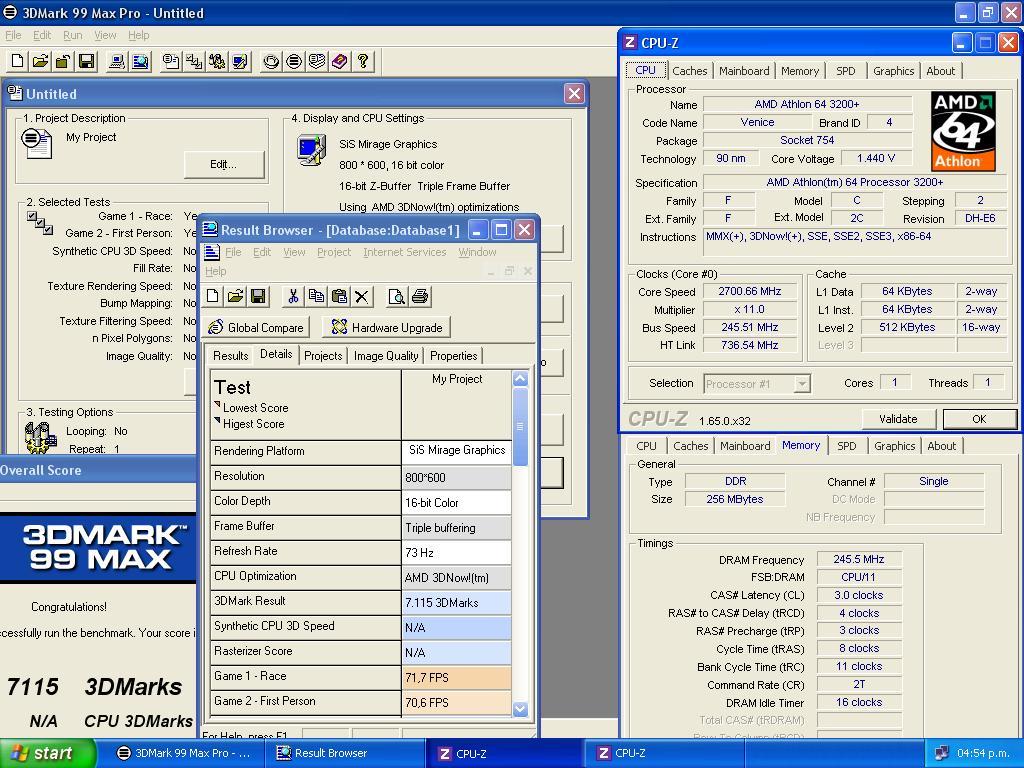Screen dimensions: 1024x768
Task: Click New project icon in 3DMark toolbar
Action: (x=18, y=61)
